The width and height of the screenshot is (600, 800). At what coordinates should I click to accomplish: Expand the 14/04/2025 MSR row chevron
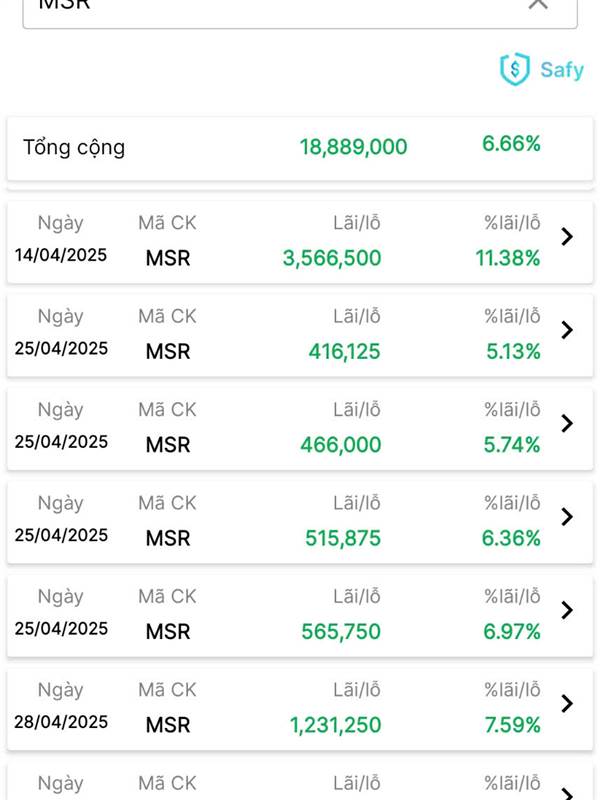pyautogui.click(x=567, y=237)
